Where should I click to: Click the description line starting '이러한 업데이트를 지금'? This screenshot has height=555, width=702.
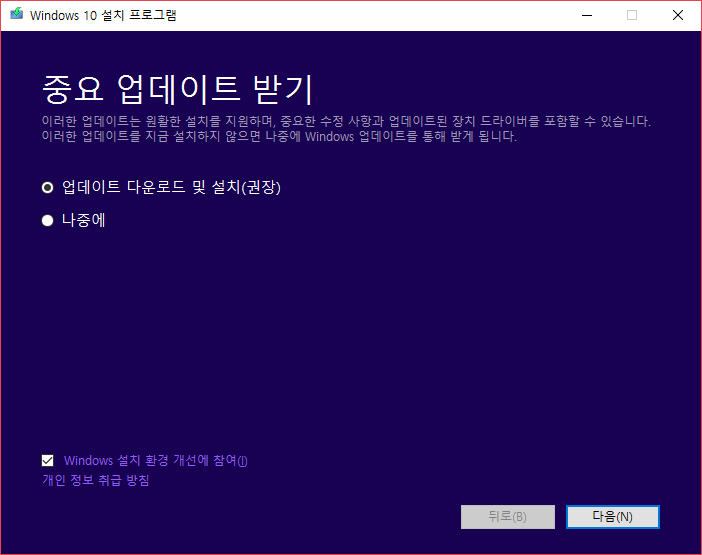point(279,136)
